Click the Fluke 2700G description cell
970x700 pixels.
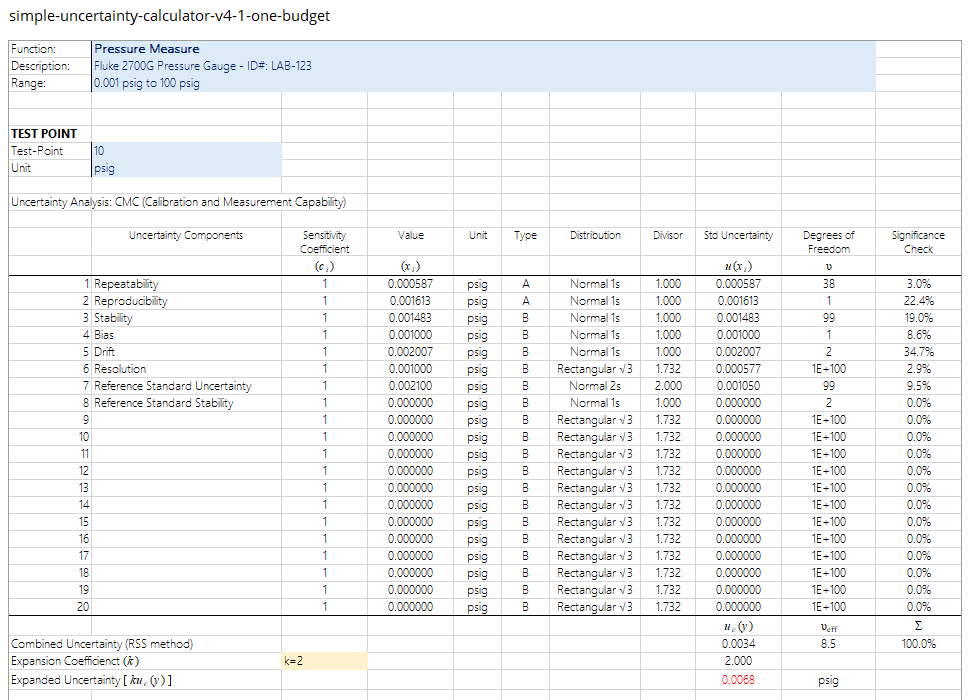coord(483,66)
